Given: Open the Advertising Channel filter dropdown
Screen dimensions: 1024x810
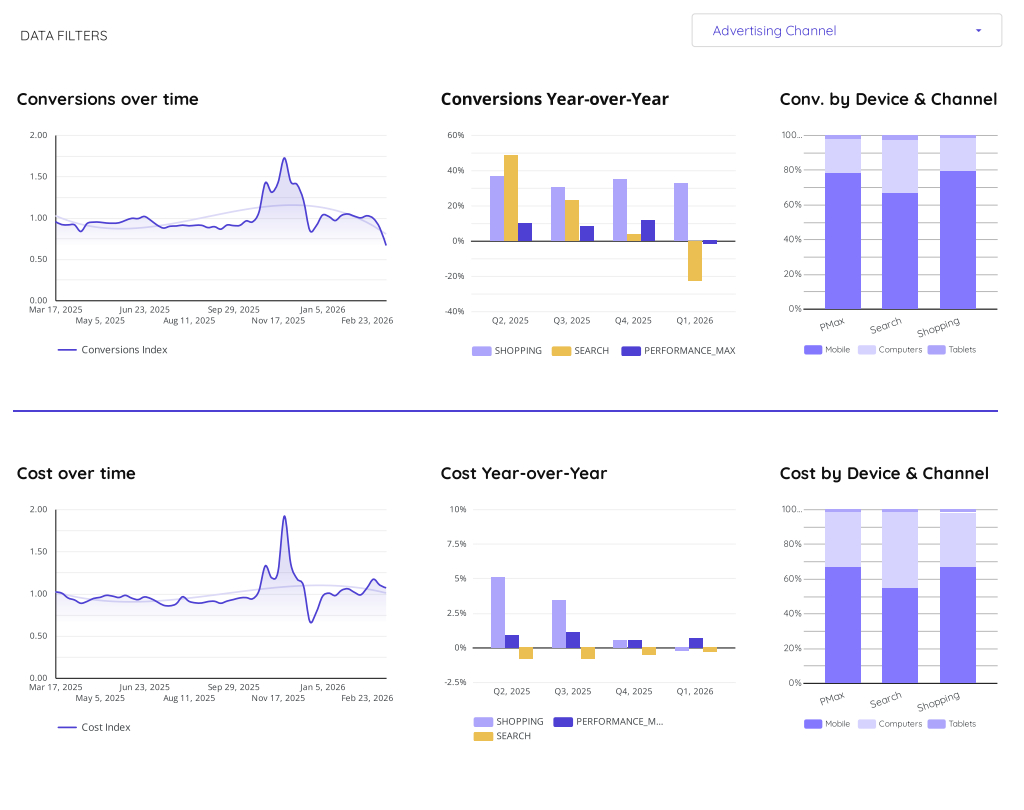Looking at the screenshot, I should 846,31.
